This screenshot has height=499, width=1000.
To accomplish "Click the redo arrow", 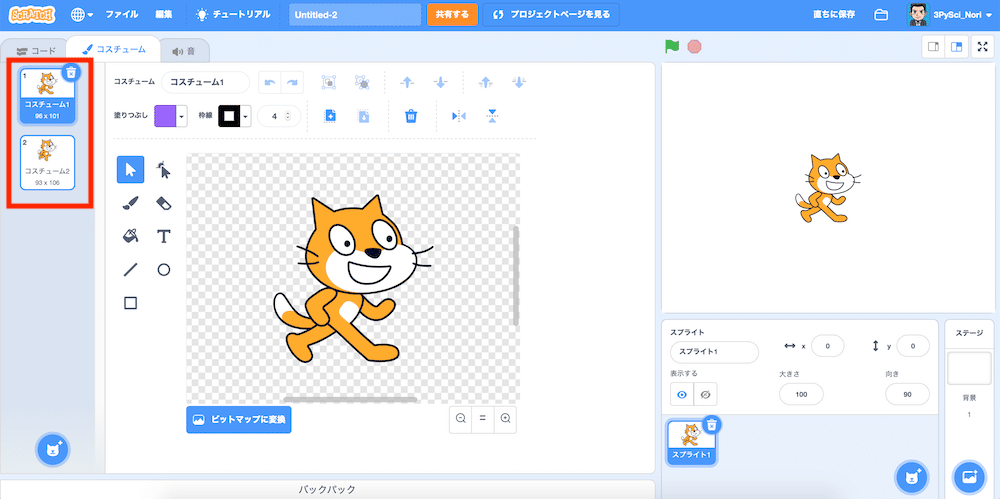I will [x=292, y=82].
